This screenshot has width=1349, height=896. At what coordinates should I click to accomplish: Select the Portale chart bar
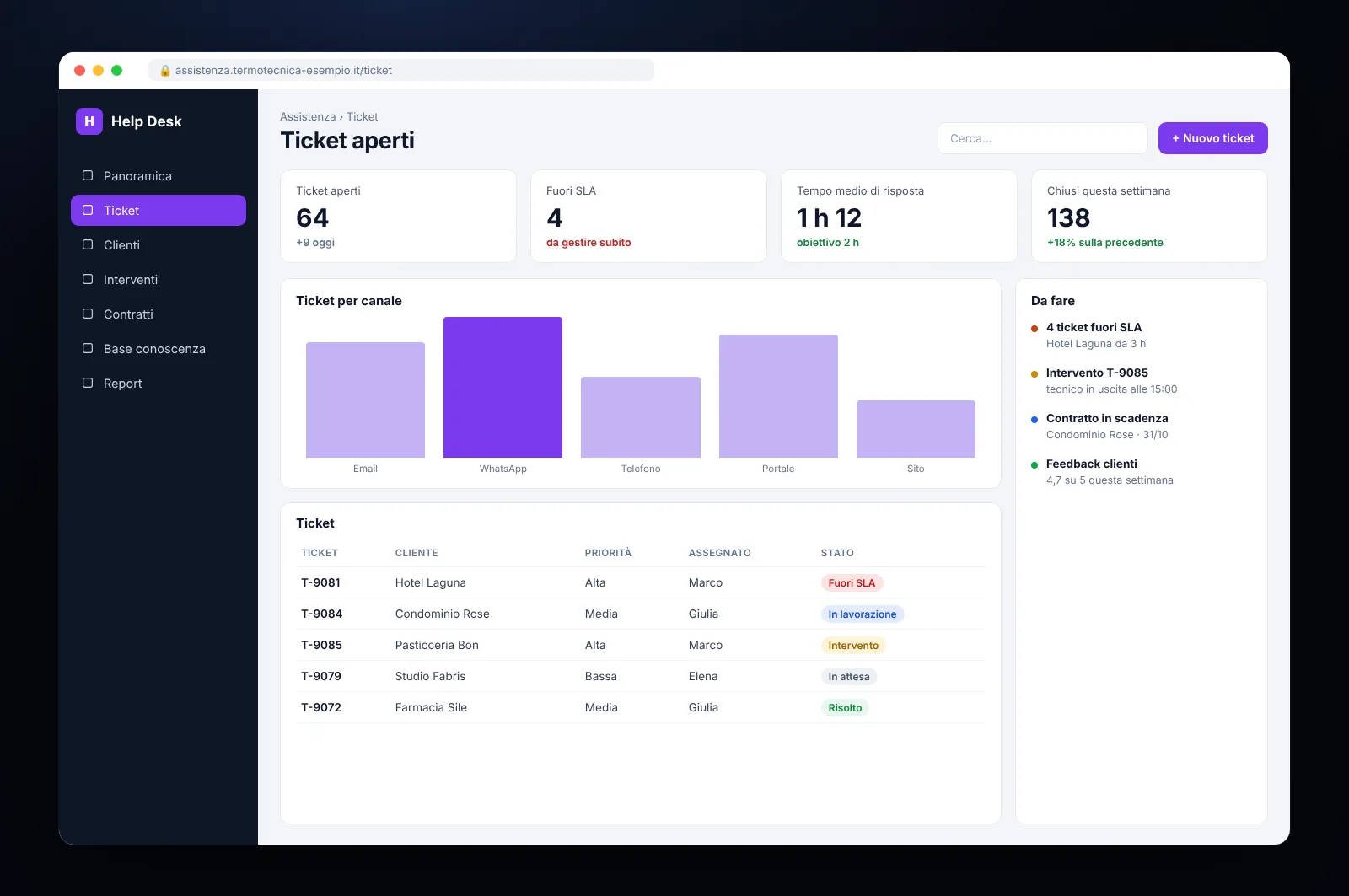pos(778,396)
